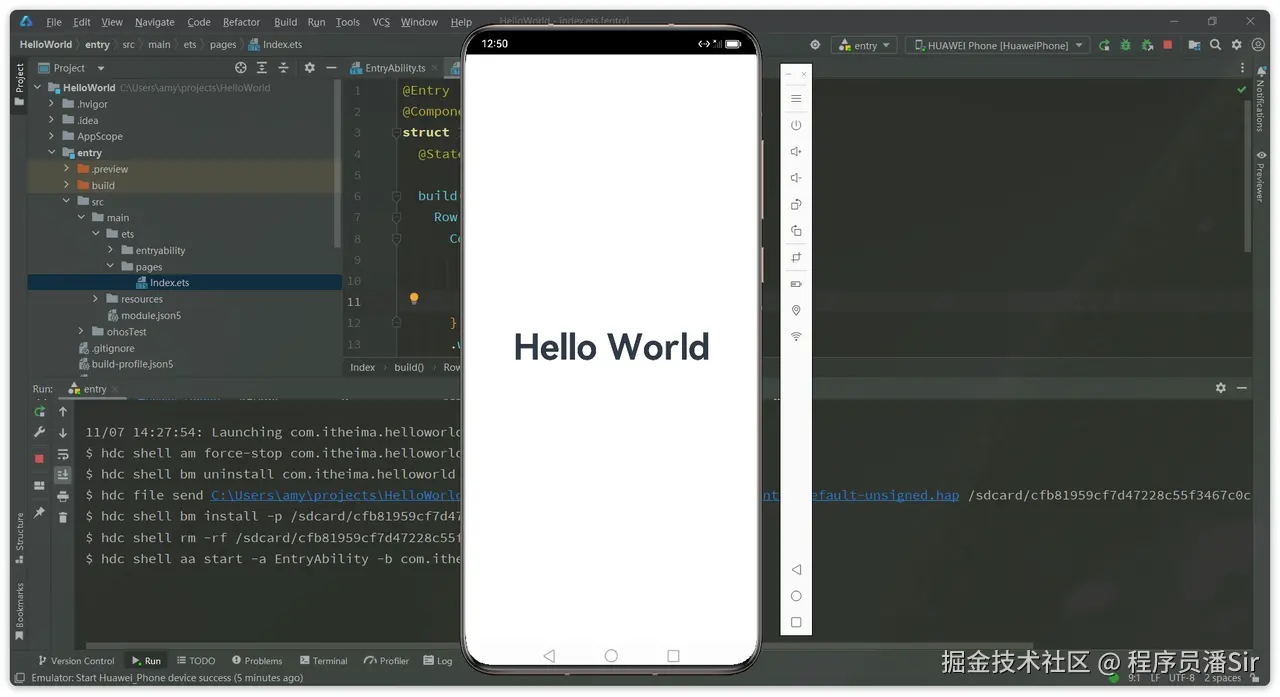
Task: Collapse the pages folder in project tree
Action: tap(111, 267)
